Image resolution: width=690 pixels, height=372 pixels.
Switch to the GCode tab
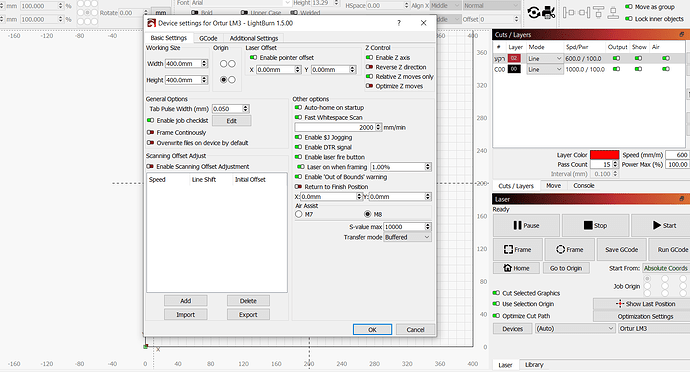pyautogui.click(x=208, y=38)
